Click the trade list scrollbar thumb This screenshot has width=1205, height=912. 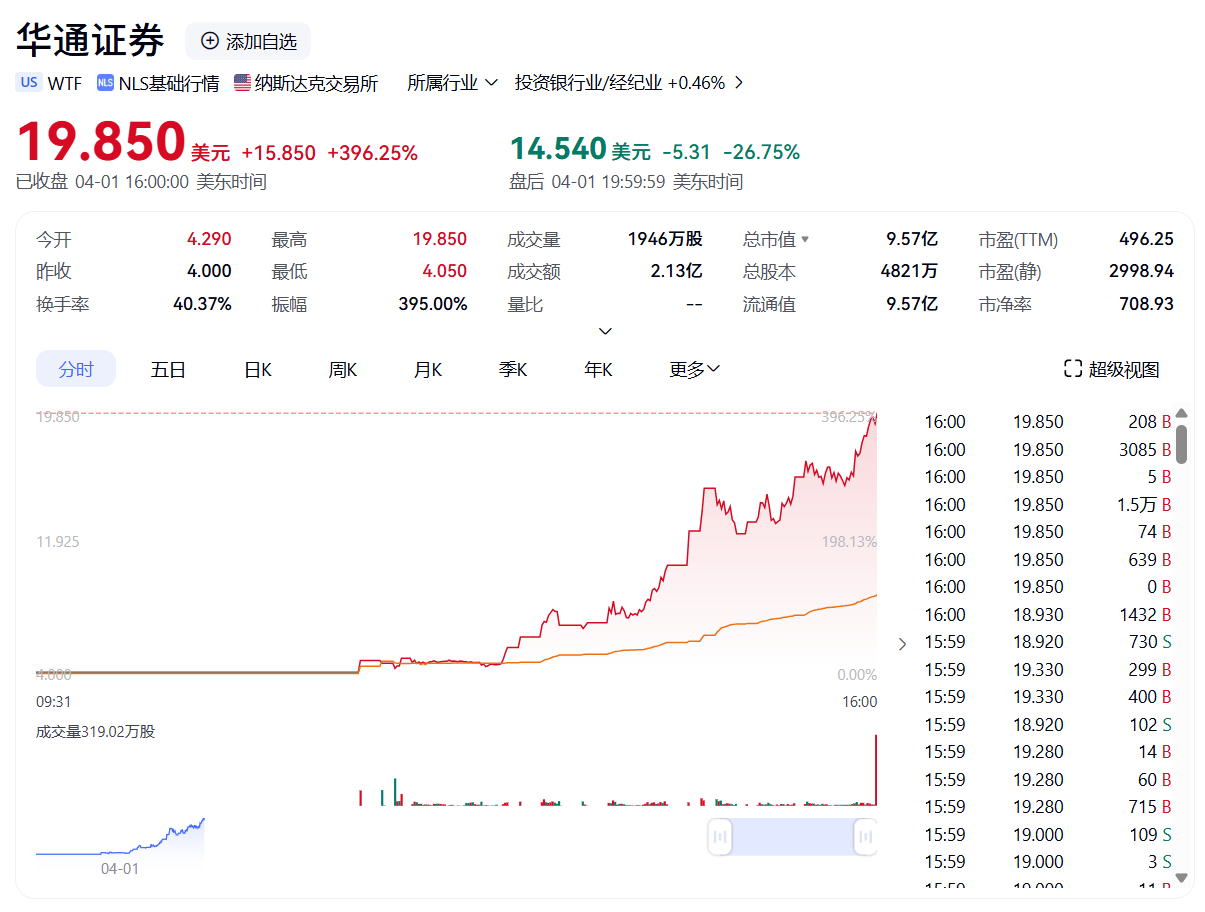click(1181, 444)
